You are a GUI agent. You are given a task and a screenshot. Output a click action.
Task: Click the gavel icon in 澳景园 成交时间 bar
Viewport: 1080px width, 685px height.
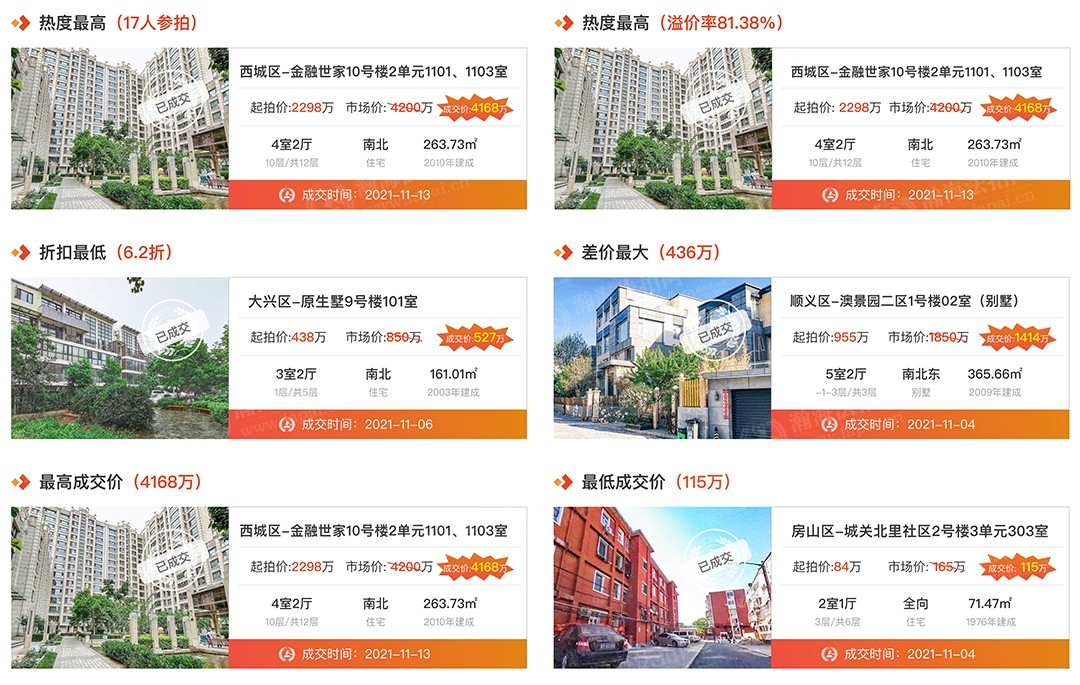830,425
